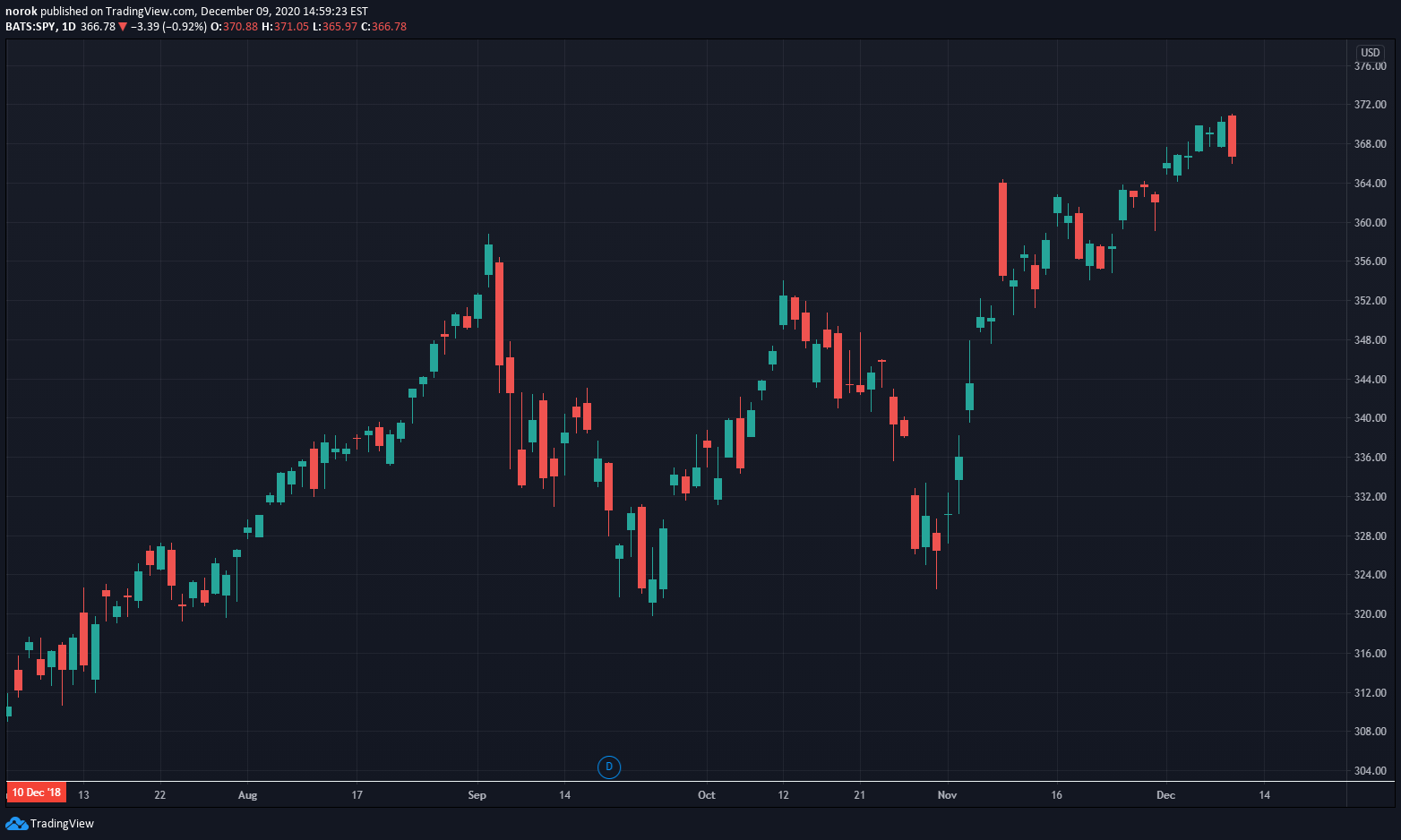
Task: Click the red '10 Dec '18' date label
Action: point(37,793)
